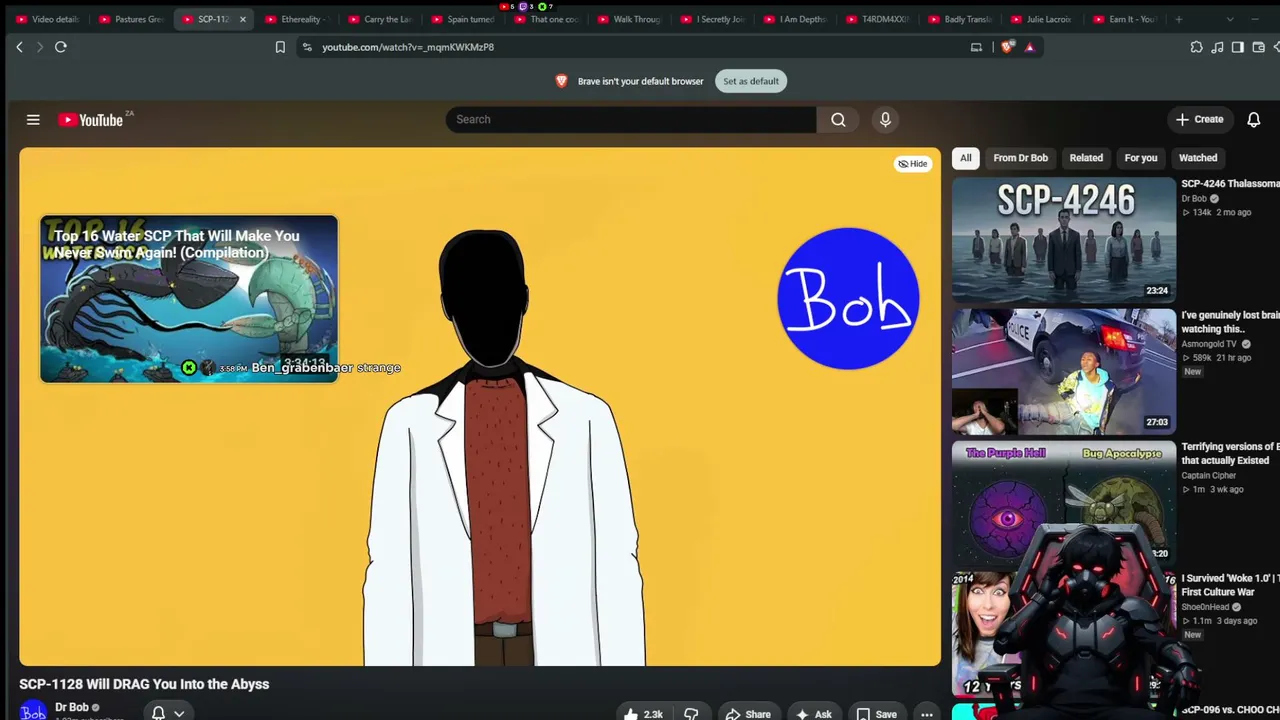
Task: Submit search with the magnifier button
Action: (x=838, y=120)
